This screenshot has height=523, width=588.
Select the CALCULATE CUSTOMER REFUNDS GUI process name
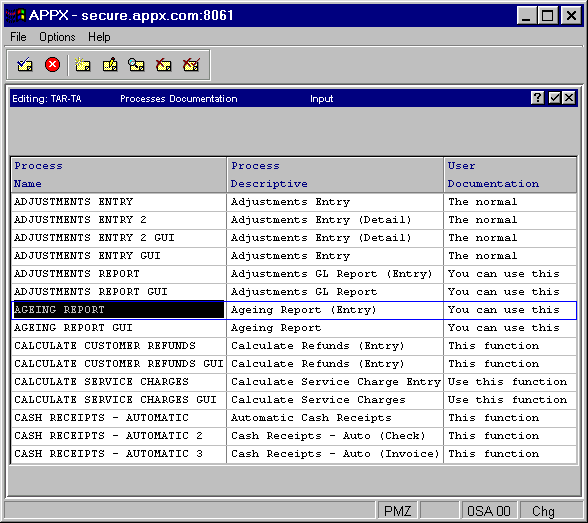118,364
